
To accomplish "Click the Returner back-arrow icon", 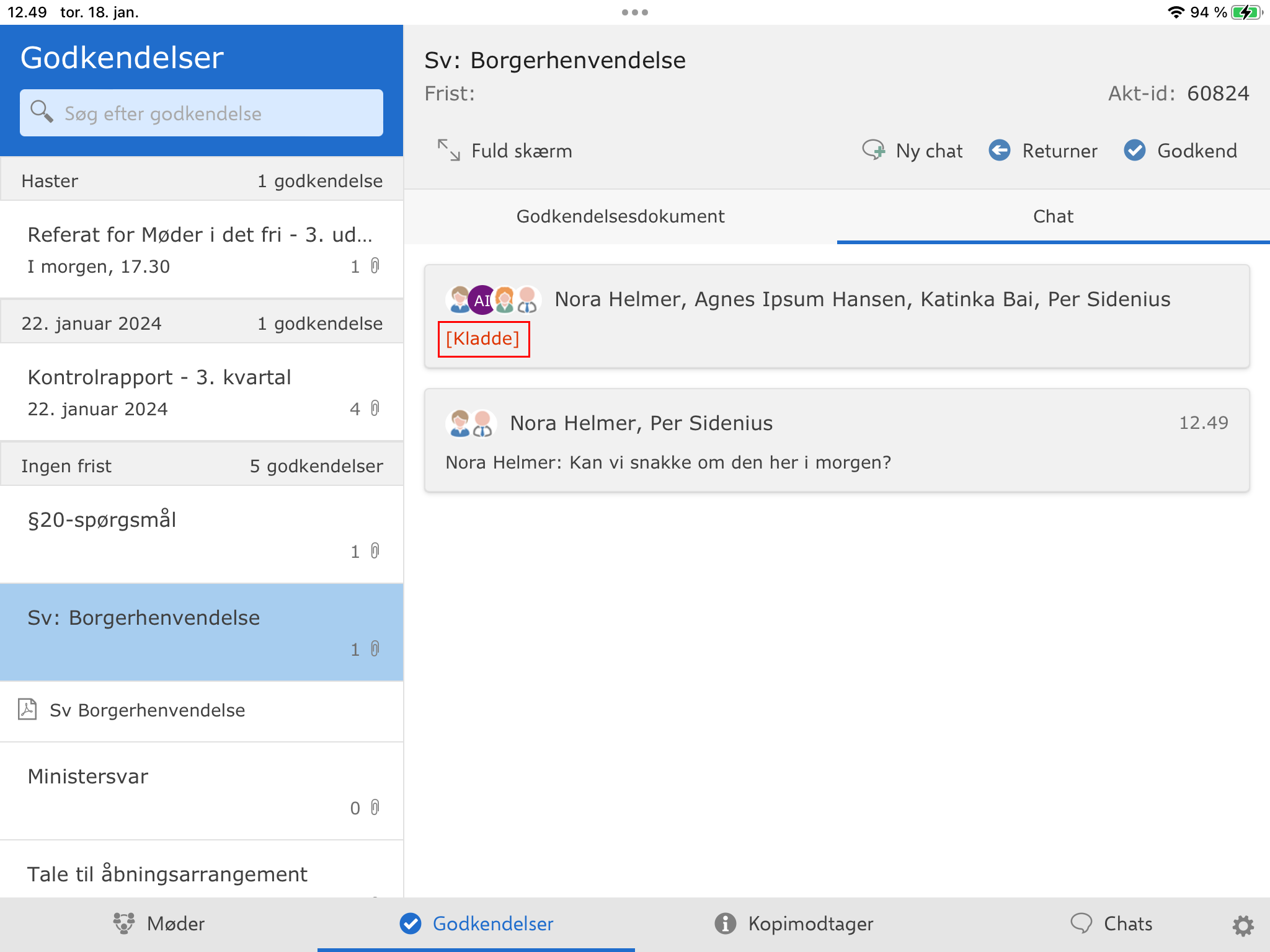I will tap(999, 150).
